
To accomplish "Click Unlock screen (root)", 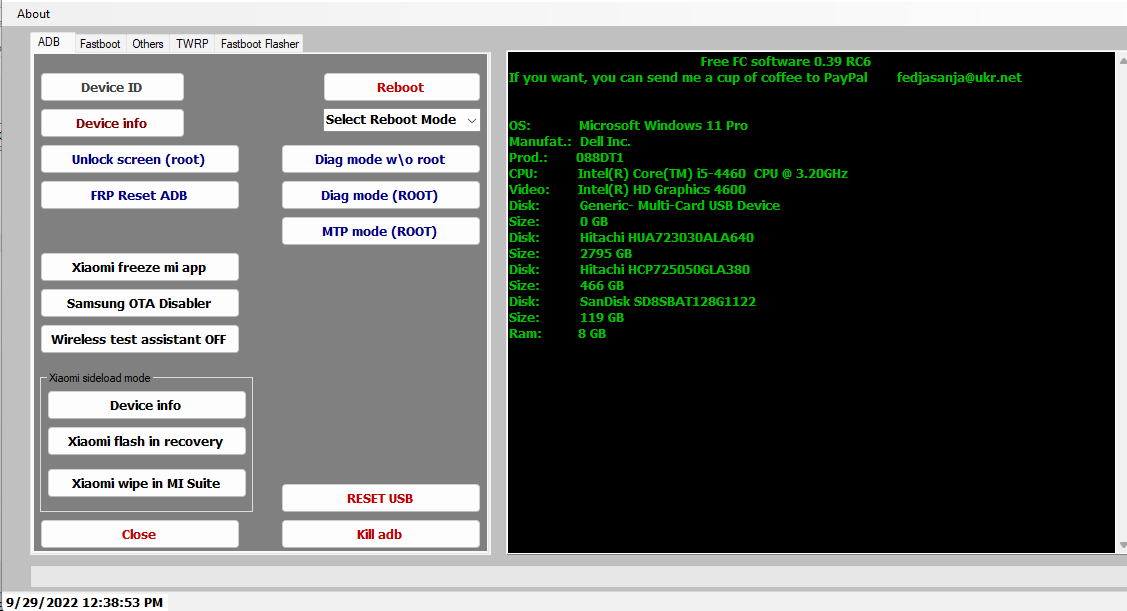I will [139, 159].
